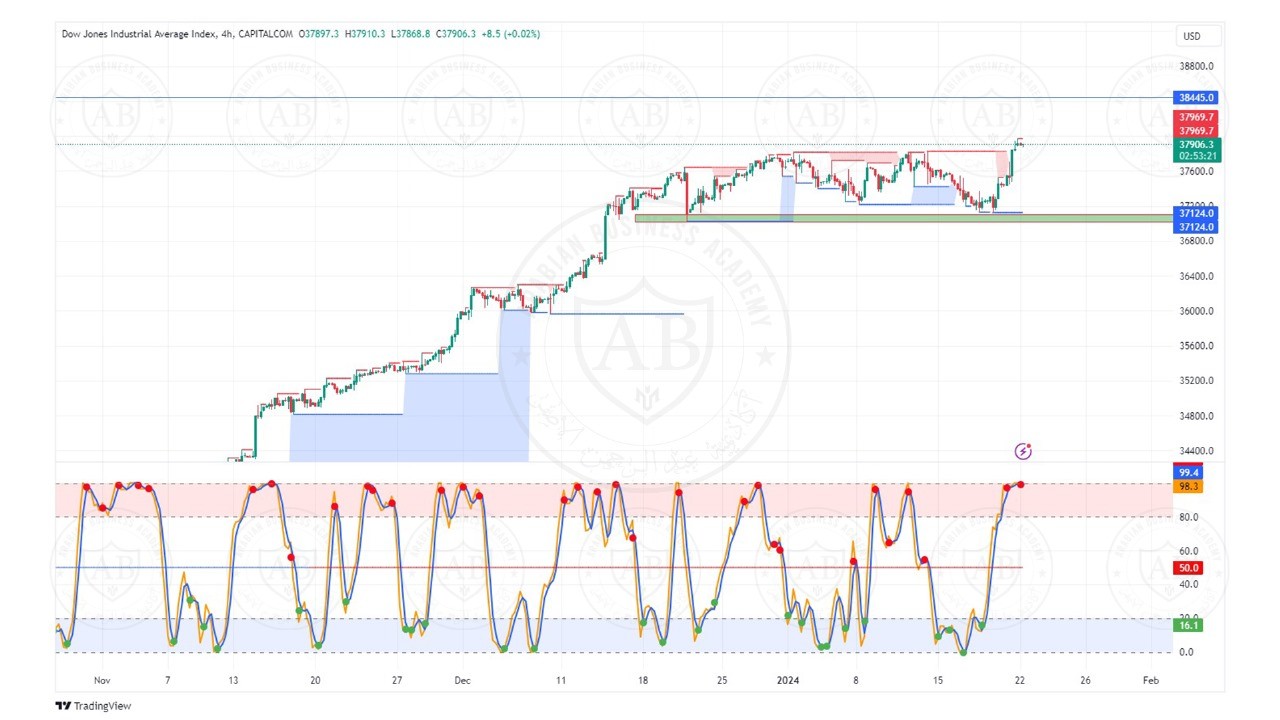Click the Nov label on time axis

click(x=101, y=680)
